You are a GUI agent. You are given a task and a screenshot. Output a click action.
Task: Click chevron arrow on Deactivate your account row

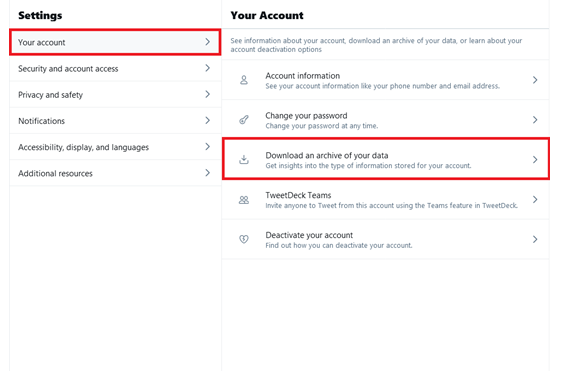[x=535, y=239]
